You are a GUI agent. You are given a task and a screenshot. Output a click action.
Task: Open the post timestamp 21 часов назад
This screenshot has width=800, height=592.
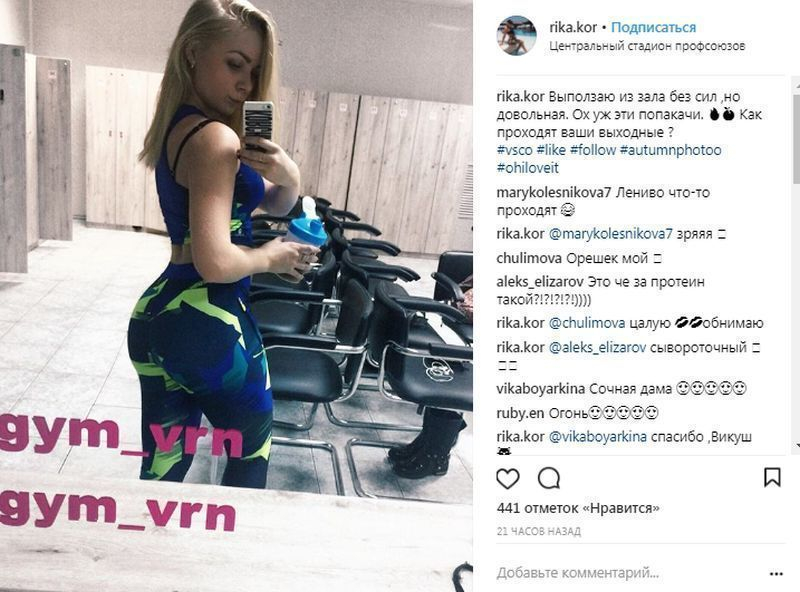[539, 531]
